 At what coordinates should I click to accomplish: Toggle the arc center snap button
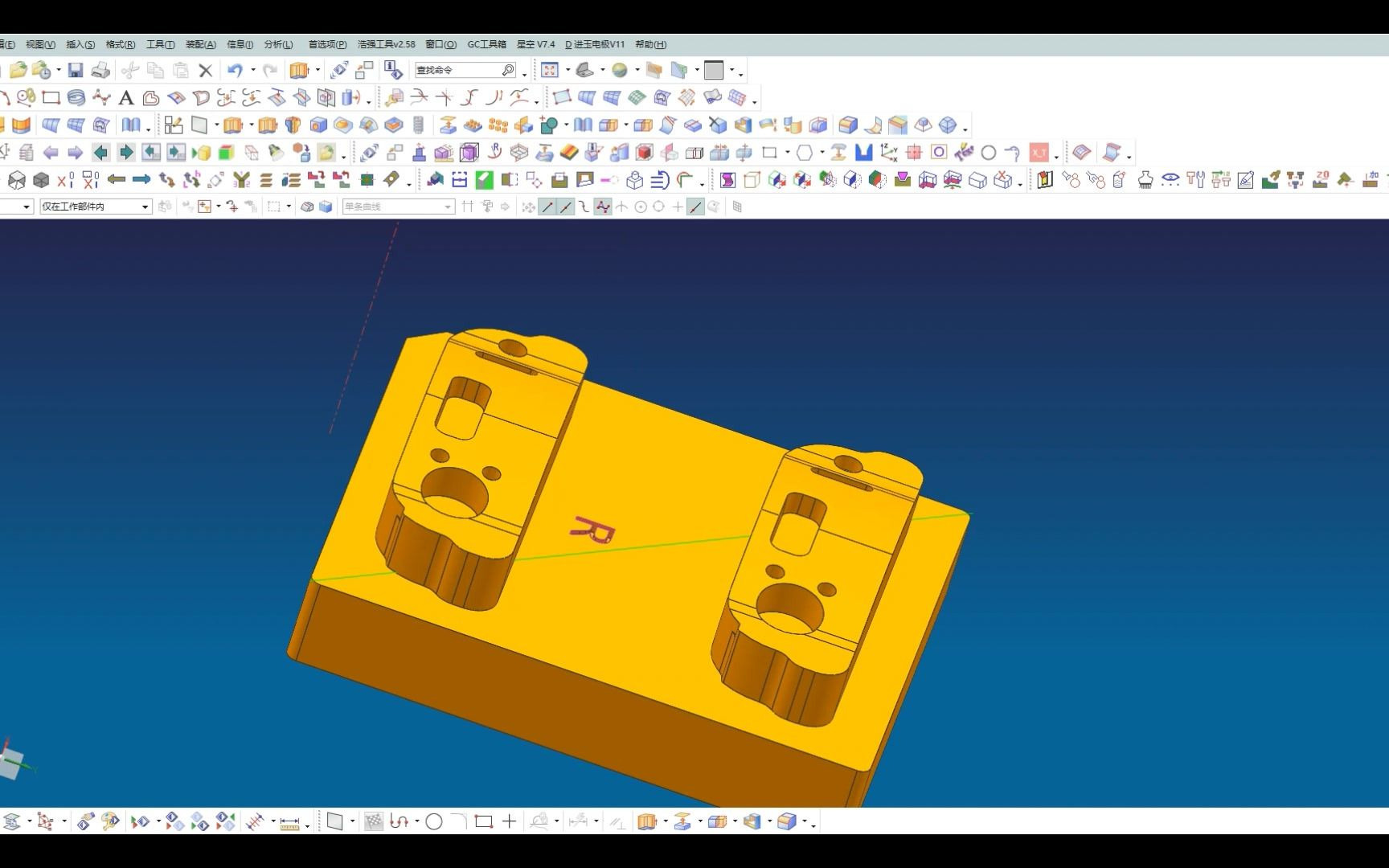[x=641, y=207]
